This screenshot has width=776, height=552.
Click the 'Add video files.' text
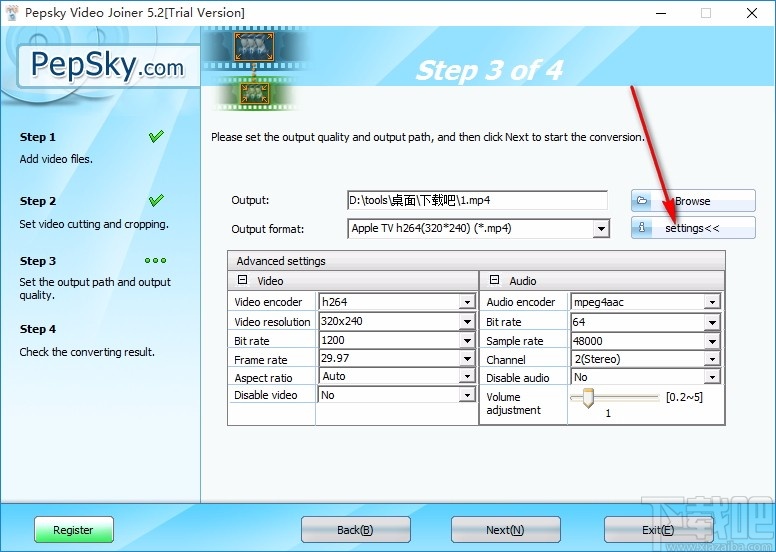coord(56,159)
